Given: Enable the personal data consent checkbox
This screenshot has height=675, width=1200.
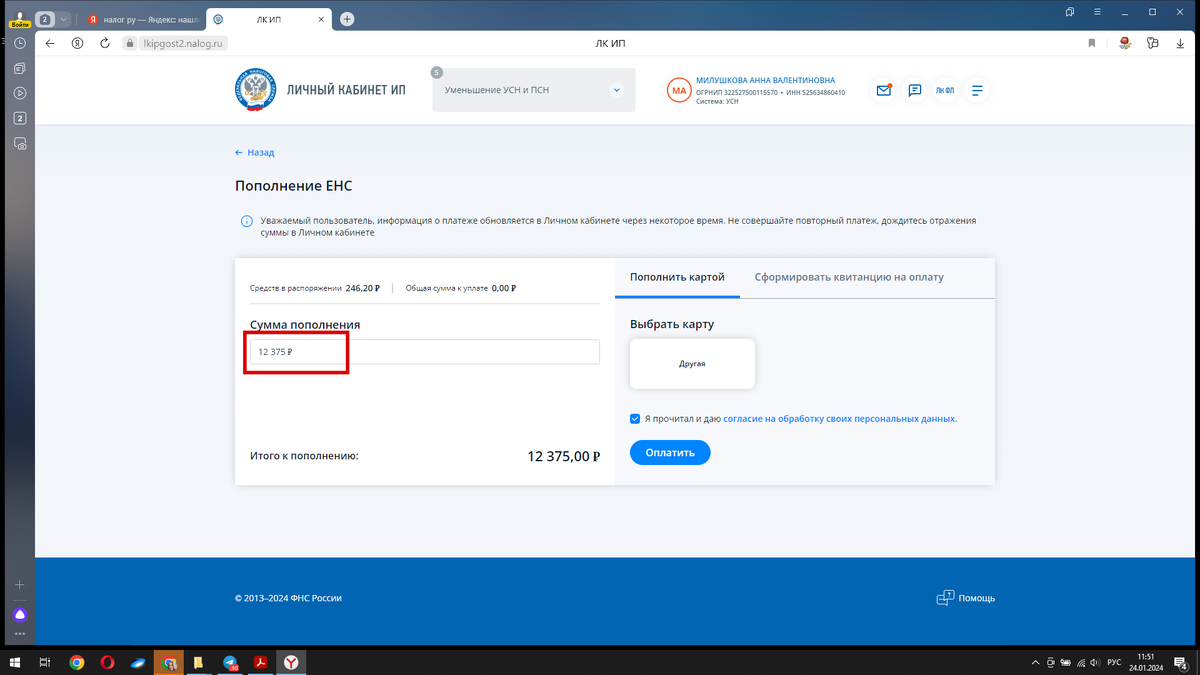Looking at the screenshot, I should [634, 419].
